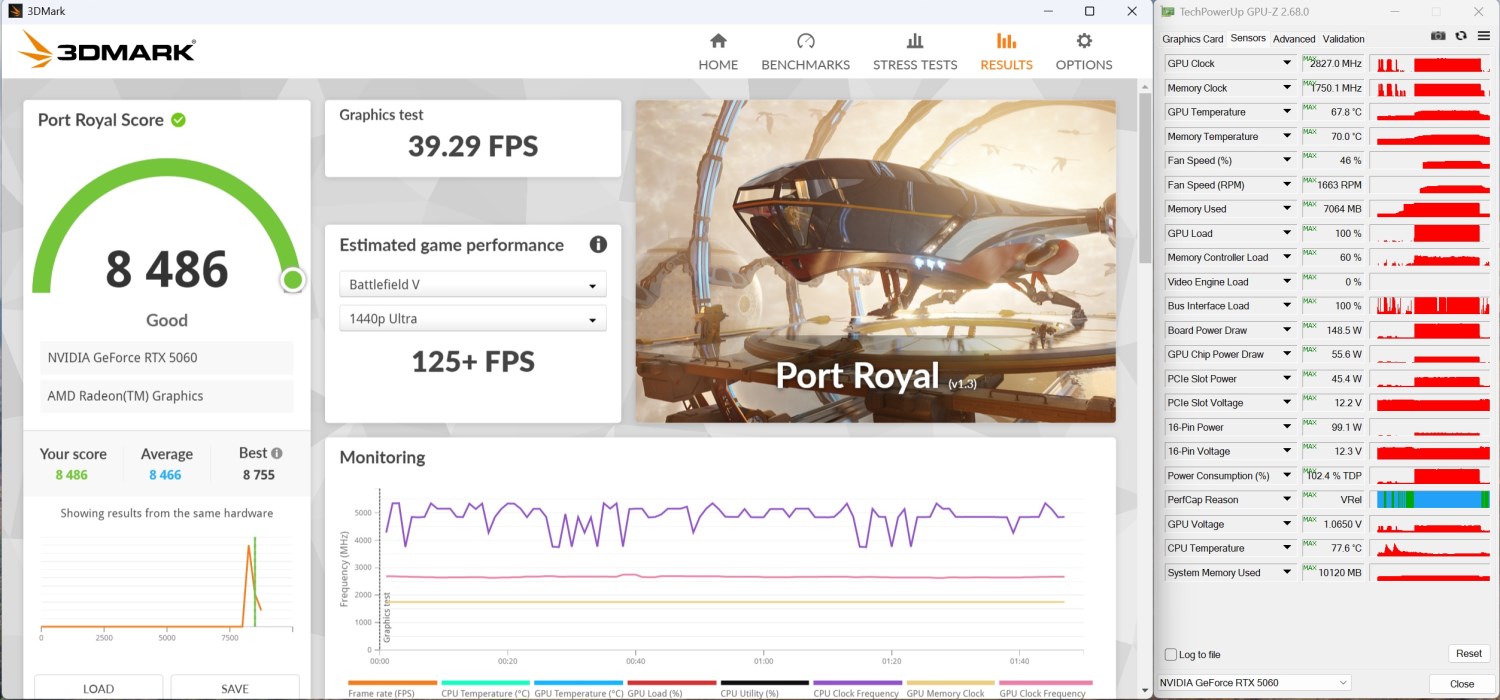The image size is (1500, 700).
Task: Enable the Log to file checkbox
Action: point(1171,655)
